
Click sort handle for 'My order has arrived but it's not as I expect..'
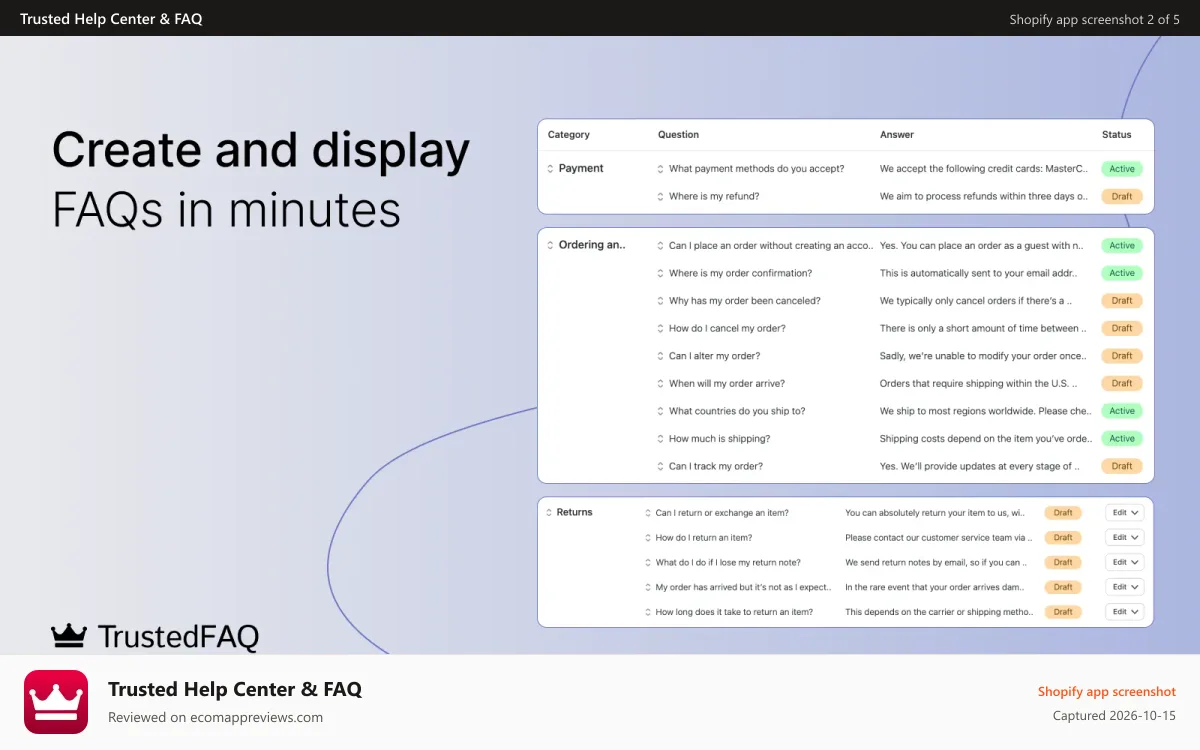click(648, 587)
